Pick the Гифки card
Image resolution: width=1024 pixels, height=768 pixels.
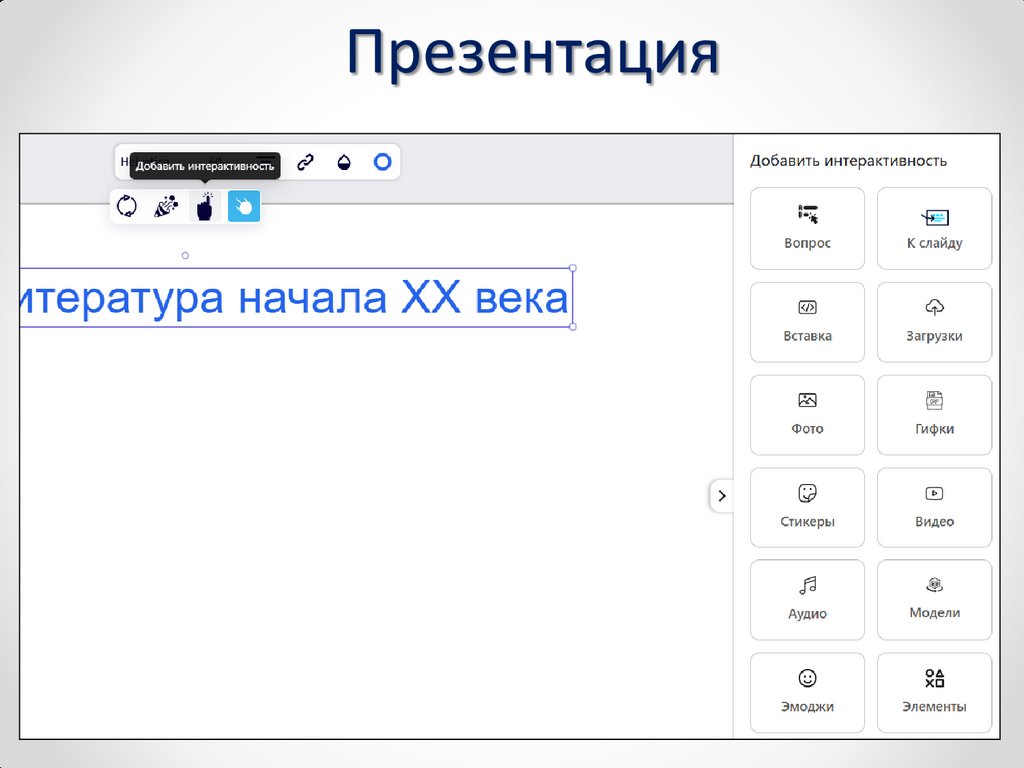click(x=934, y=415)
